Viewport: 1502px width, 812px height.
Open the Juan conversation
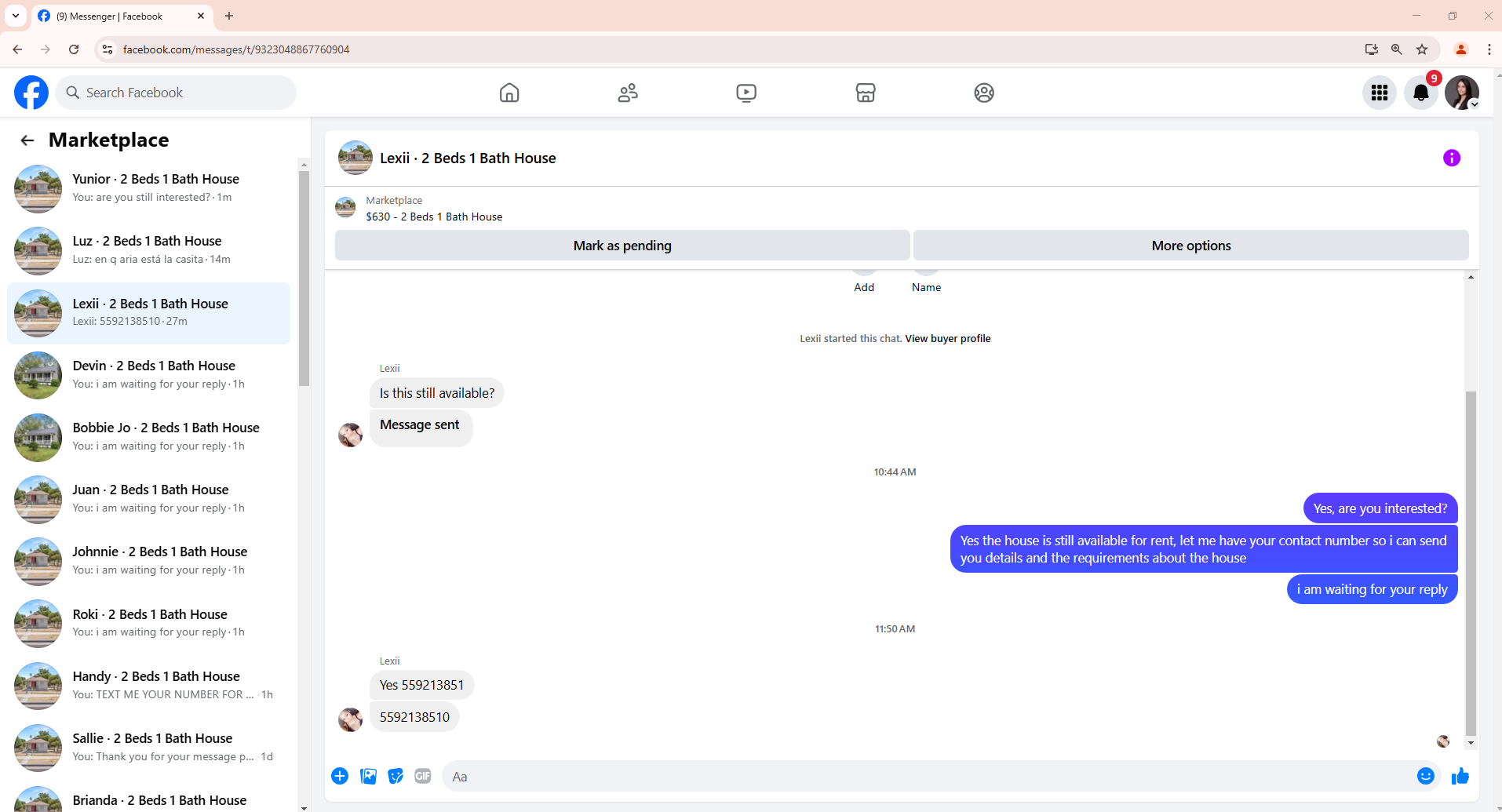(149, 499)
